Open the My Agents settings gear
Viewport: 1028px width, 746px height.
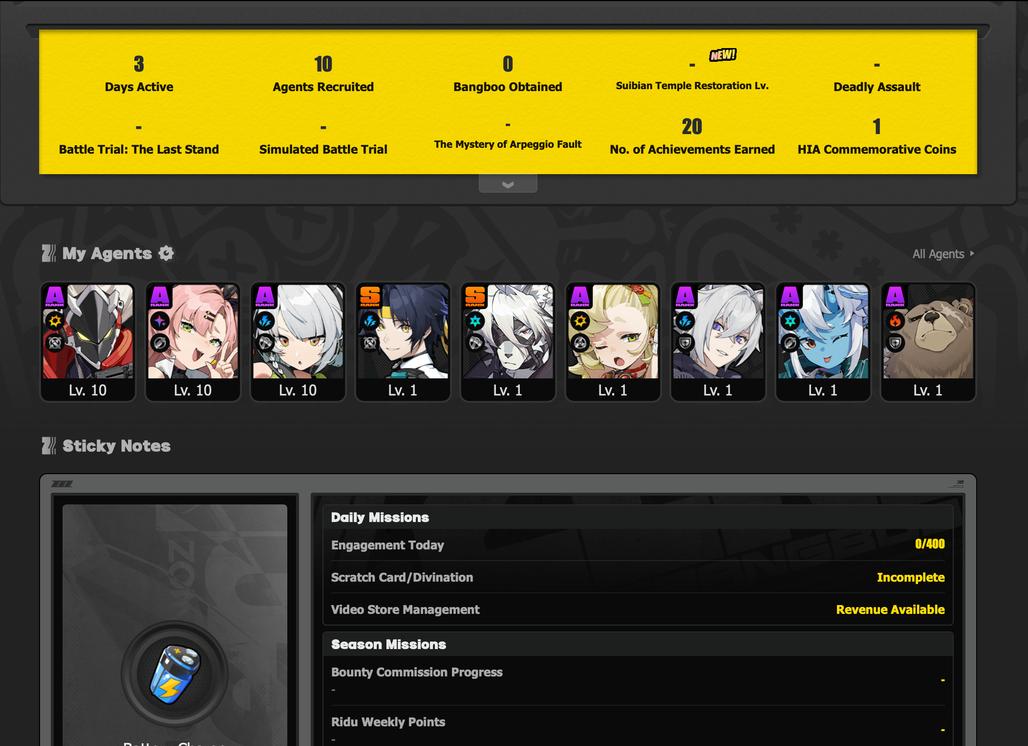coord(167,253)
